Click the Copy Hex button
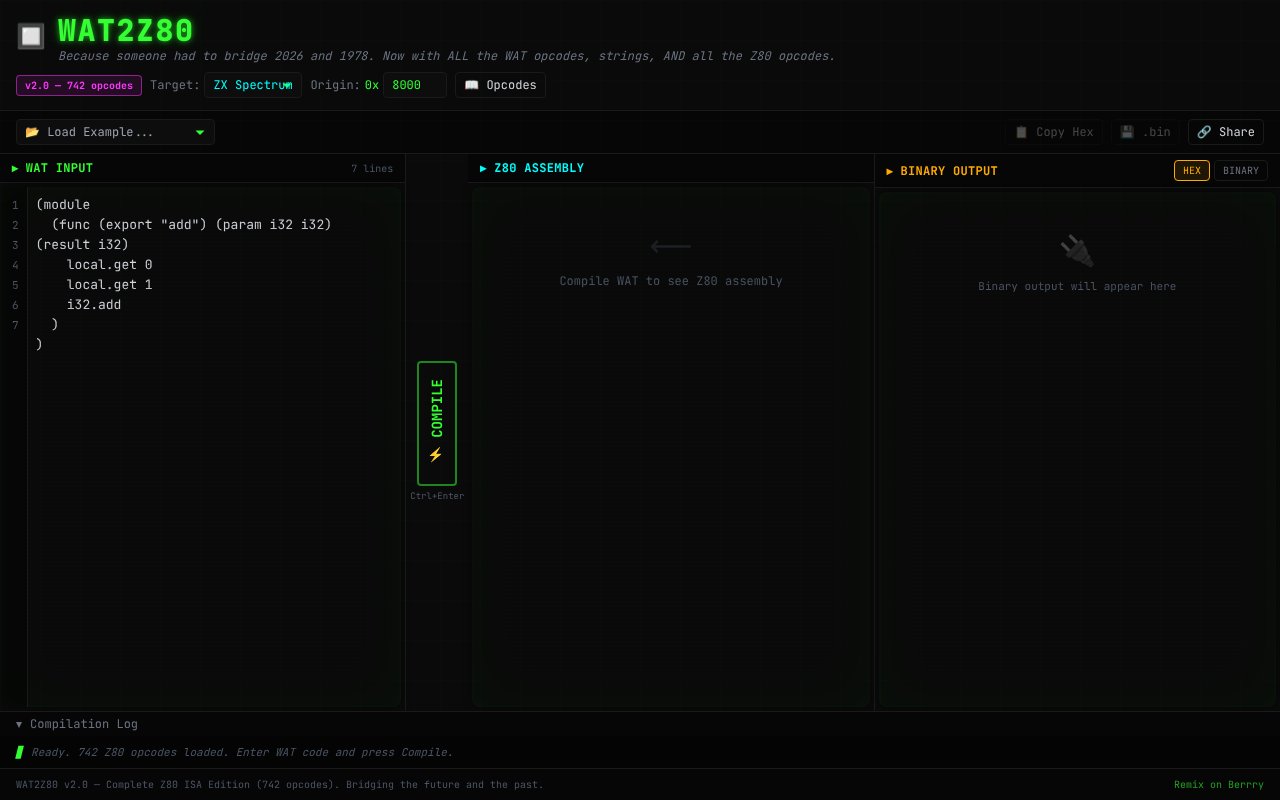 pos(1054,132)
